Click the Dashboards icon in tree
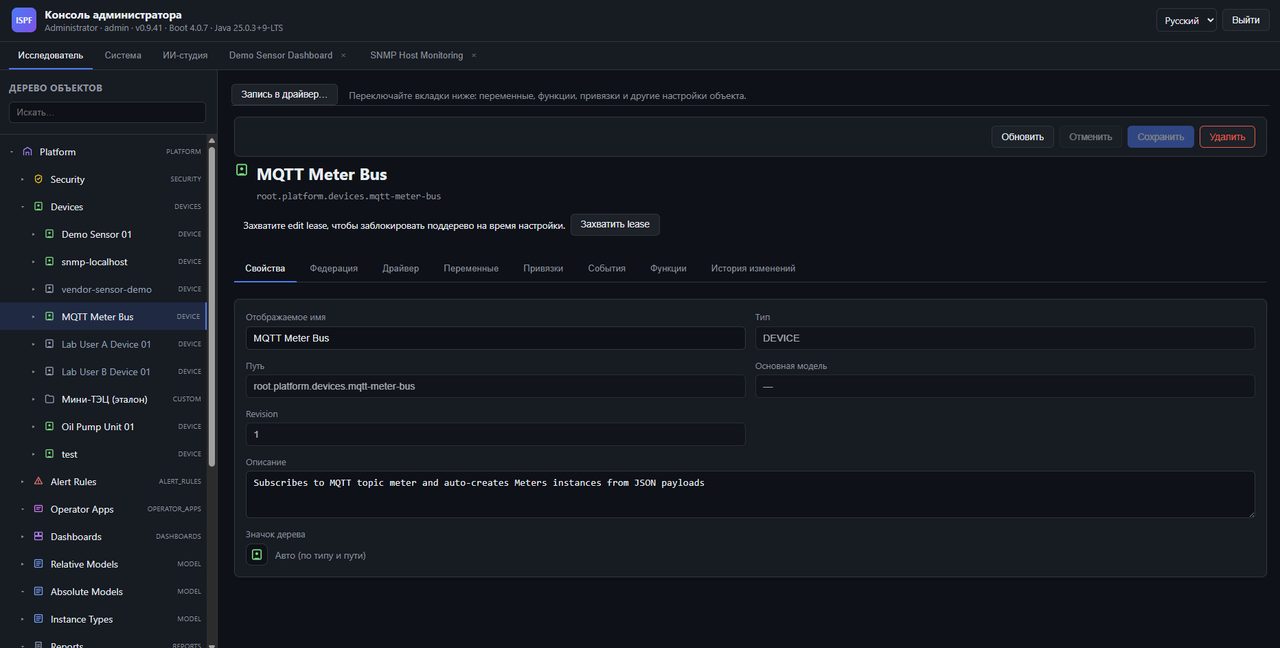 tap(38, 537)
